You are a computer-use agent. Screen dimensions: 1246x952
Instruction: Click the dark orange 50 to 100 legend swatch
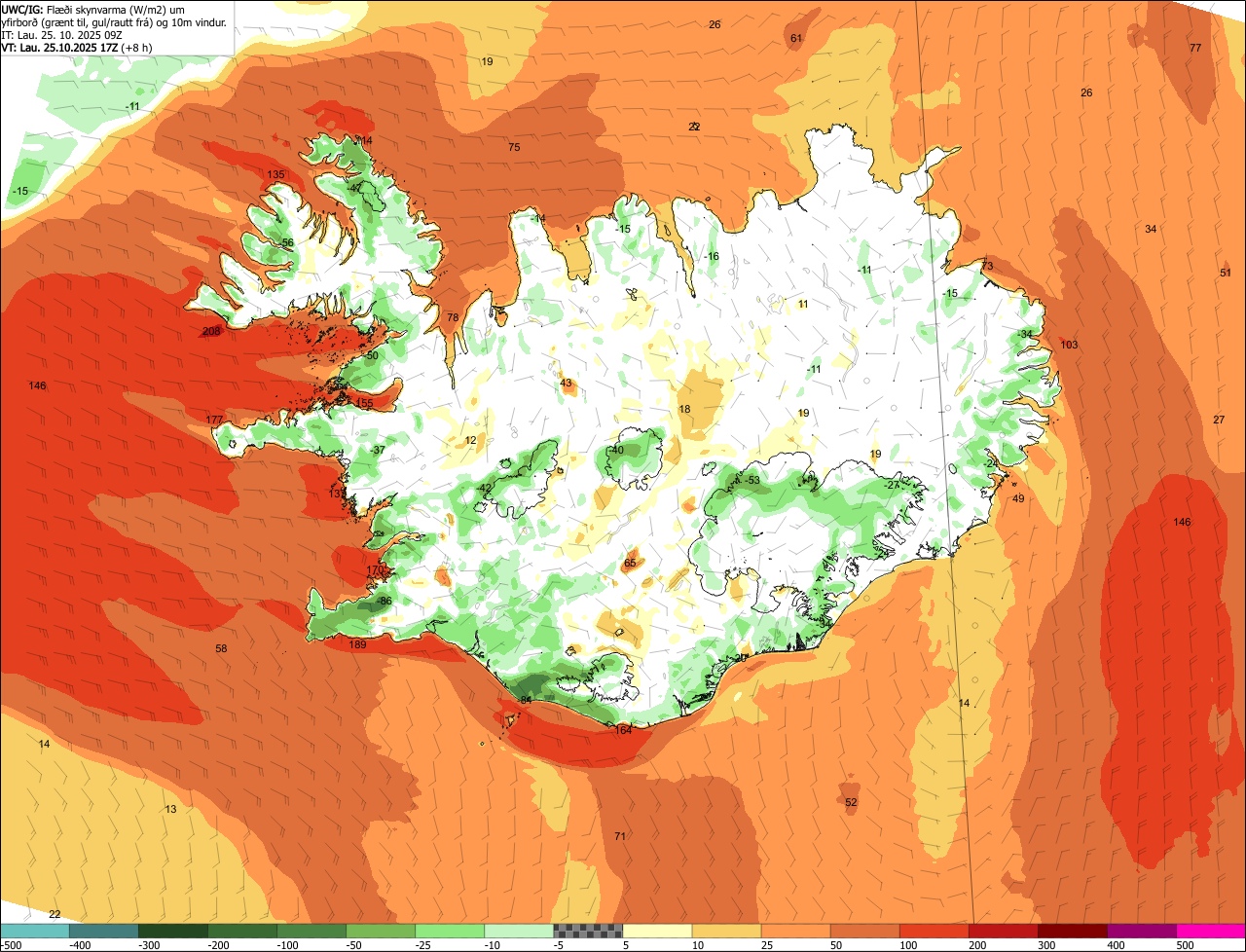[x=864, y=931]
